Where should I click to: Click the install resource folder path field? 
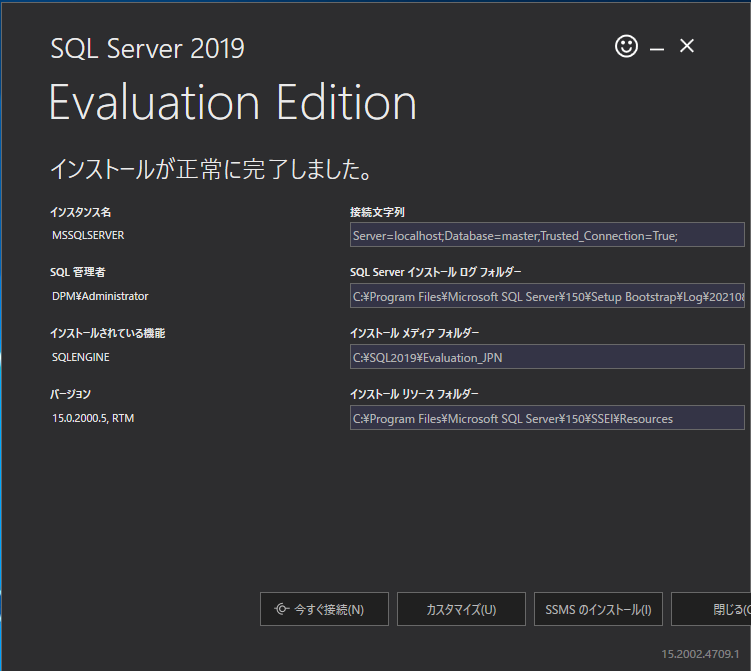[x=547, y=418]
